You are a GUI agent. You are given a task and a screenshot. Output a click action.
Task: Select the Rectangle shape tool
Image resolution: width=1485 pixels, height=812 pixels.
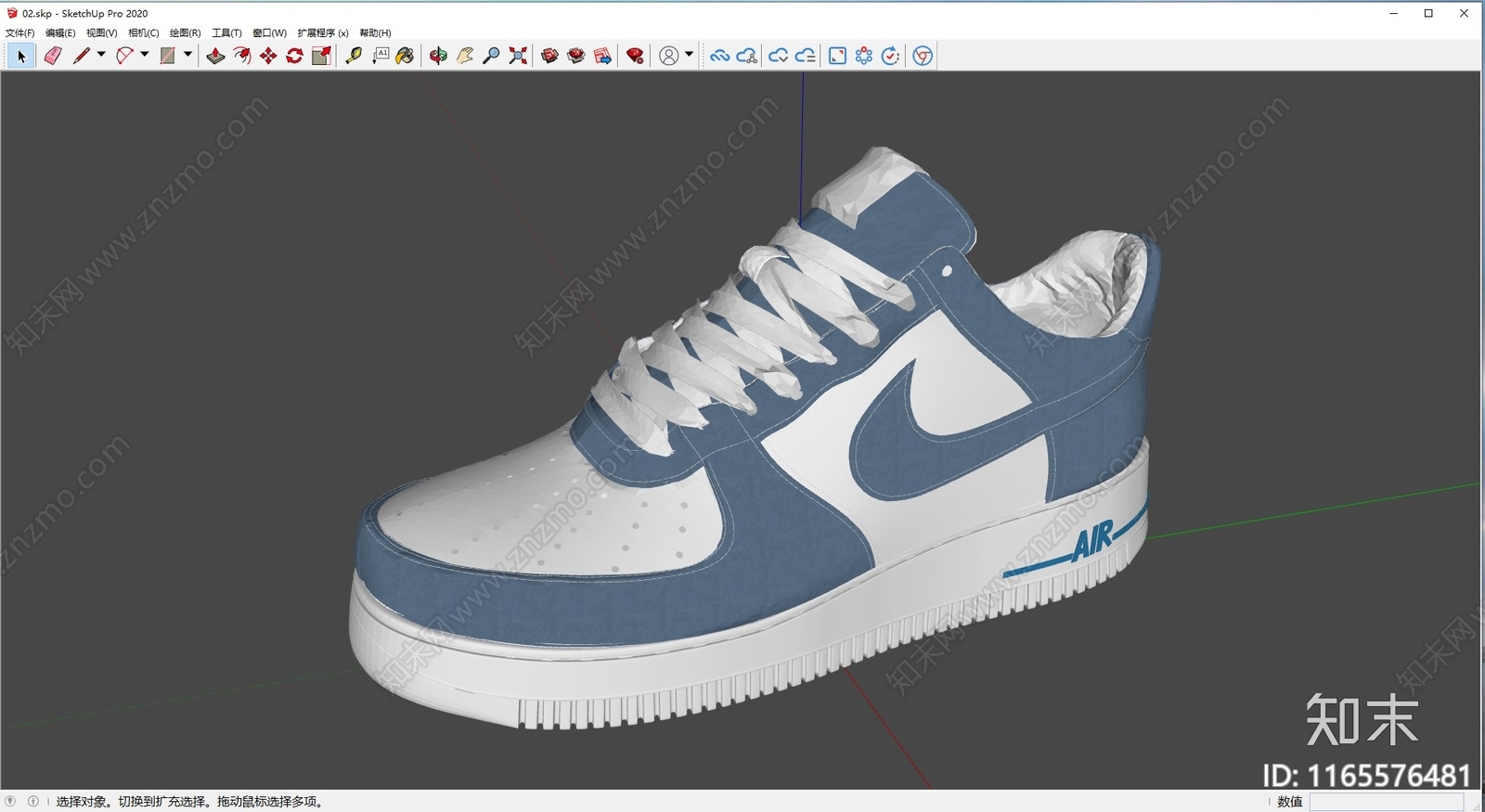point(168,57)
